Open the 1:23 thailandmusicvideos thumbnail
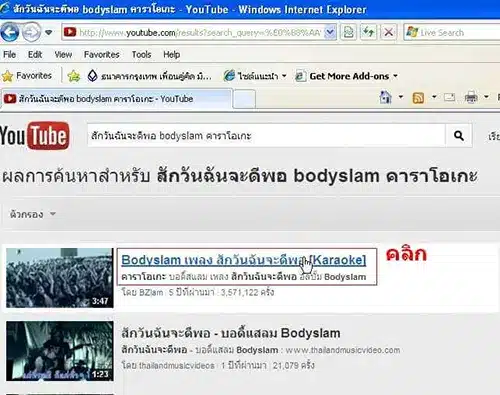 click(x=60, y=351)
